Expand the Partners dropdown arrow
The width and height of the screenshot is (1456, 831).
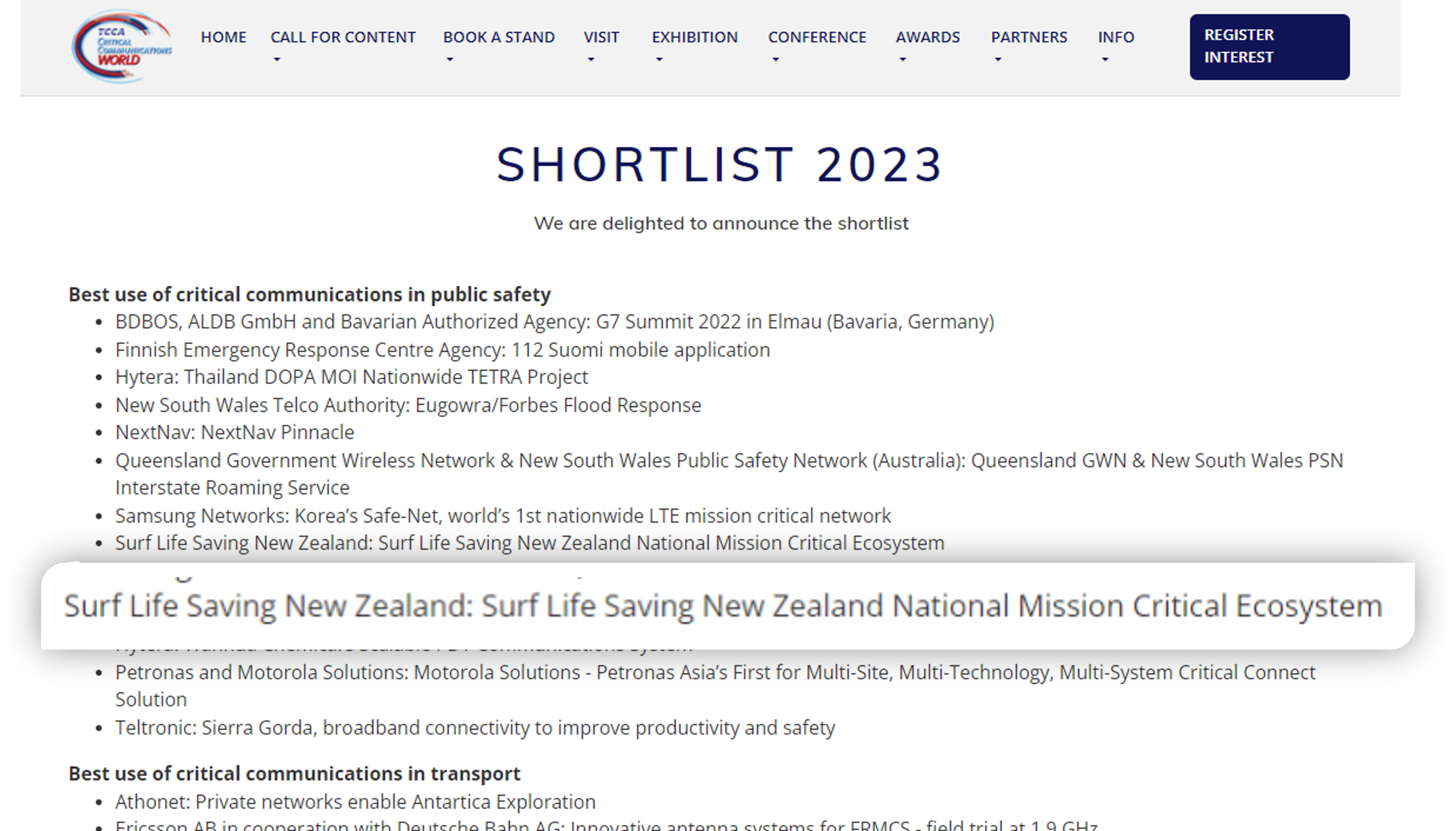pyautogui.click(x=998, y=59)
